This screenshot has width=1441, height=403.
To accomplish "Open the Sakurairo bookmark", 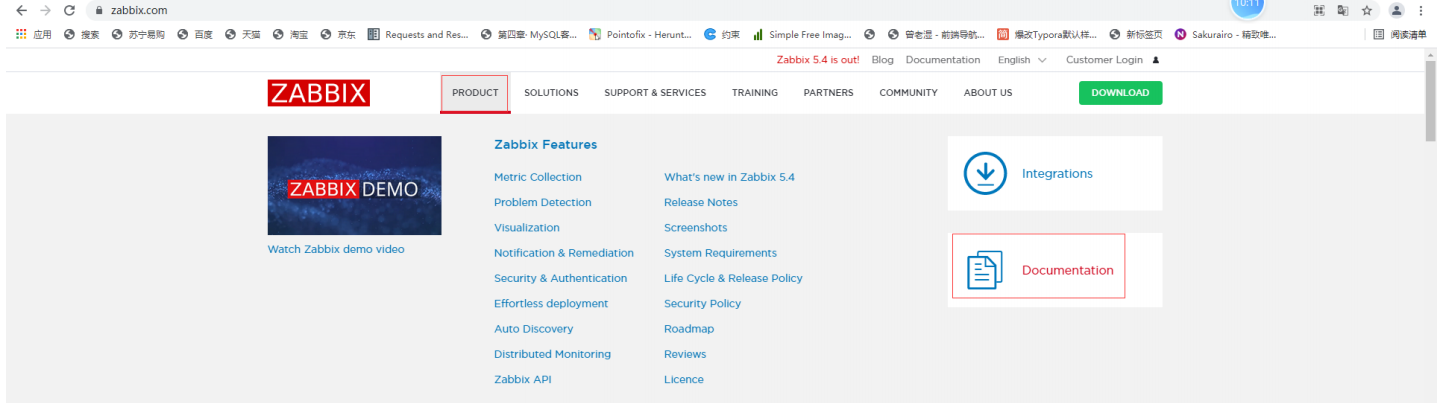I will pos(1225,34).
